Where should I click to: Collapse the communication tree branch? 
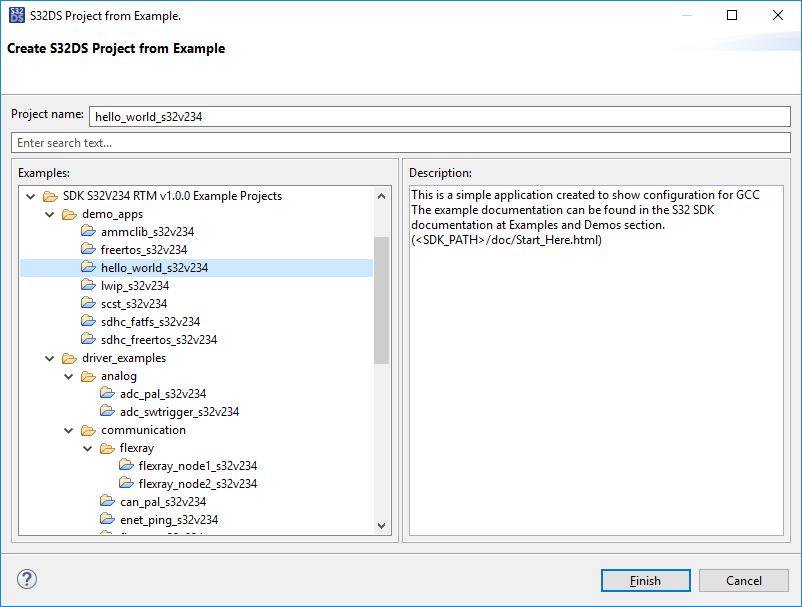68,429
